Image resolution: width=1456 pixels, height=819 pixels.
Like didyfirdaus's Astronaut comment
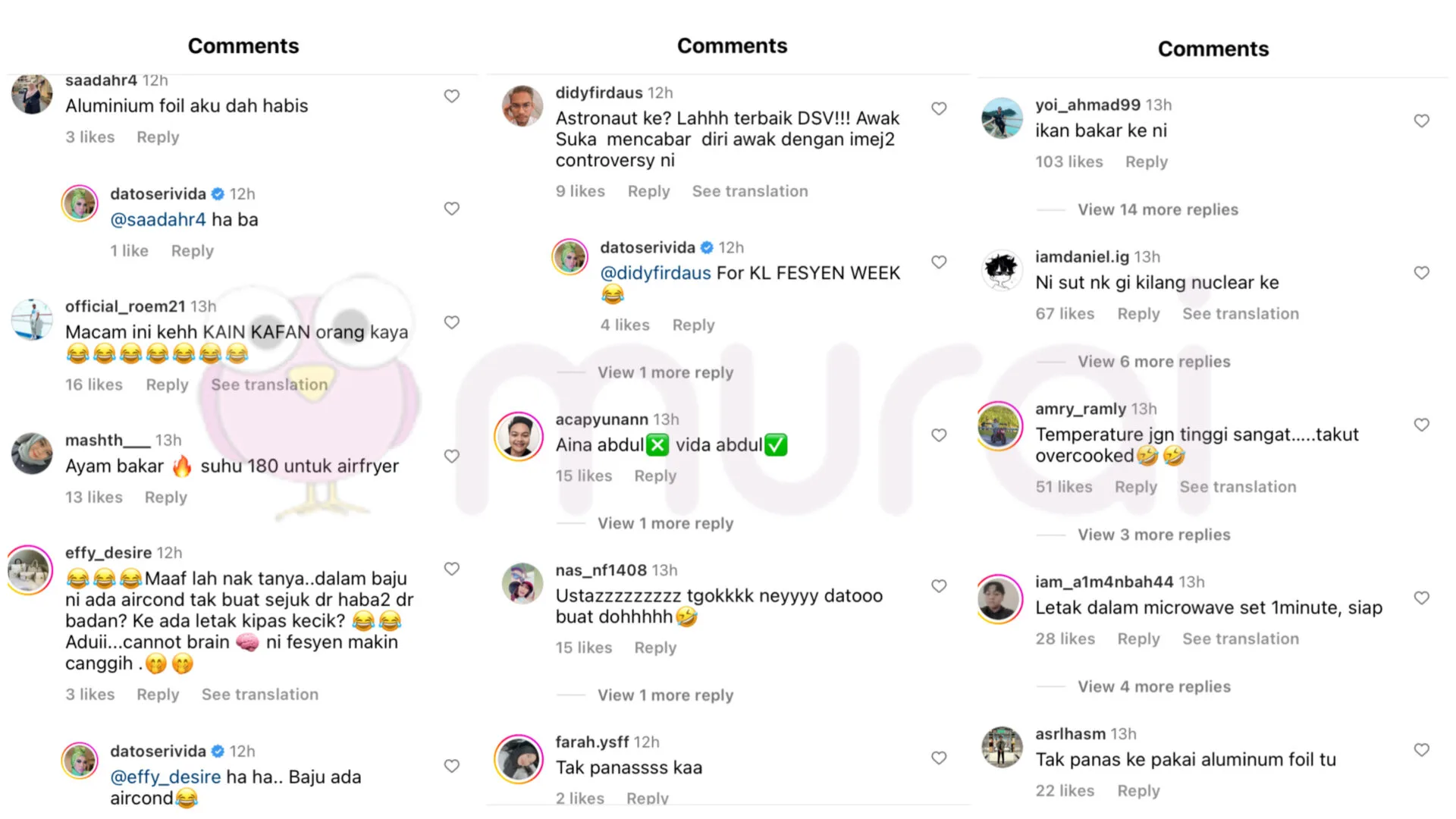[x=939, y=108]
